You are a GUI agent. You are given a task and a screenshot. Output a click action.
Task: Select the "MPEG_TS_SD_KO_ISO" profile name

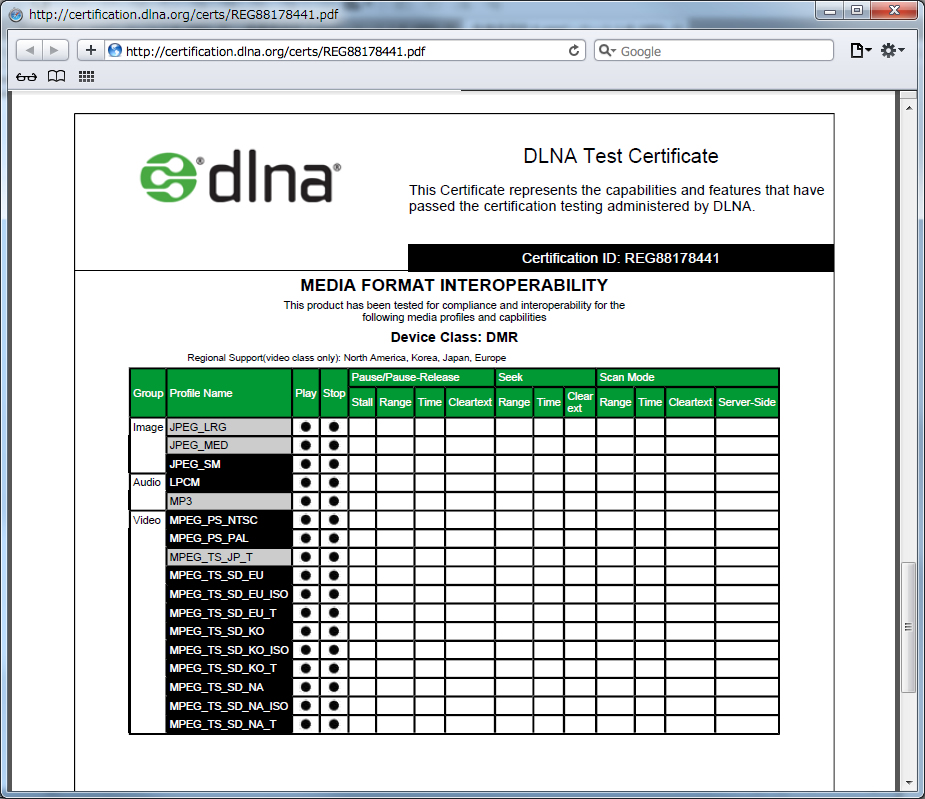point(229,650)
